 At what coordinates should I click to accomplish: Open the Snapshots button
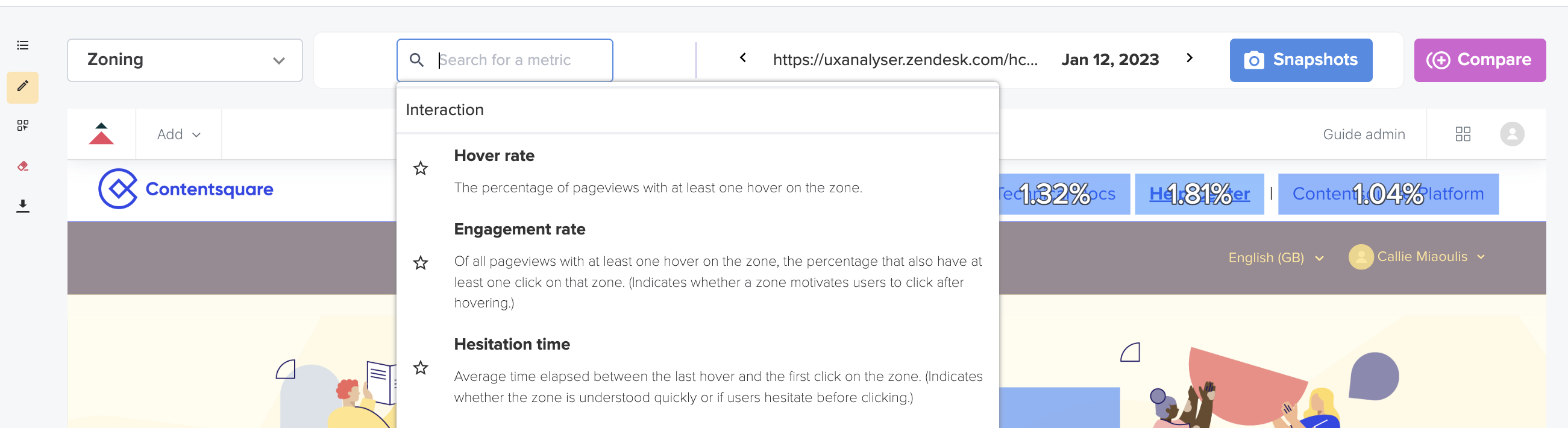click(1300, 60)
